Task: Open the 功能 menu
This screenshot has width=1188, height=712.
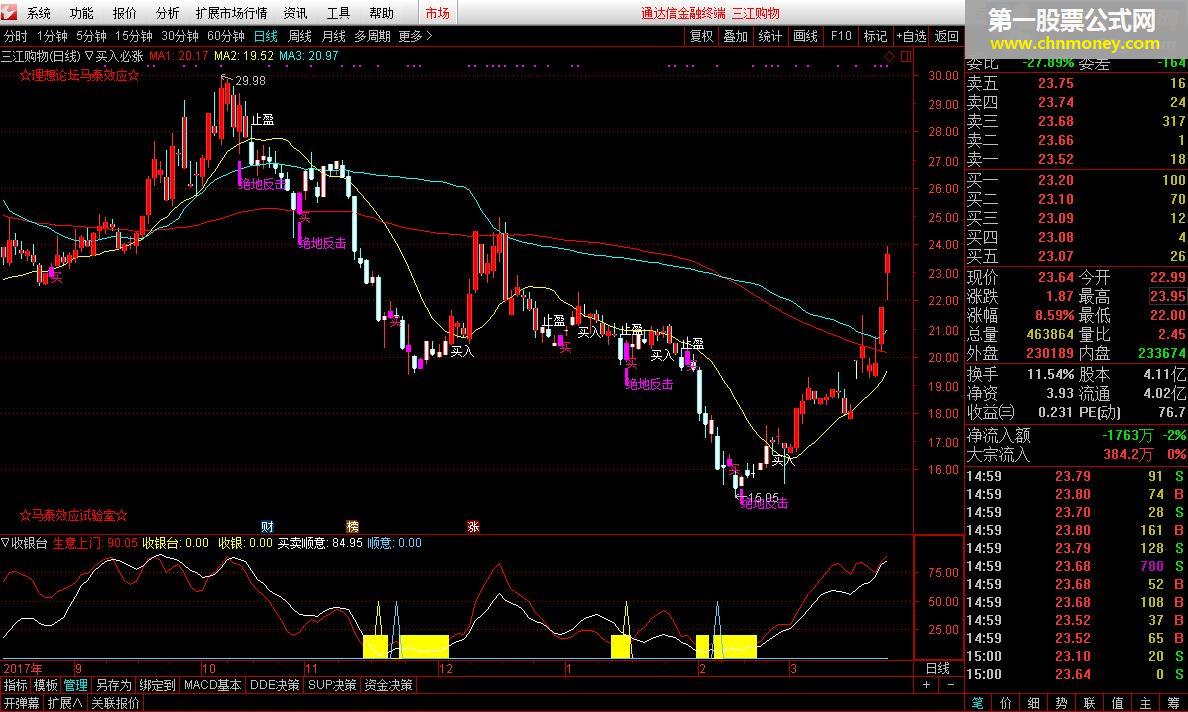Action: pyautogui.click(x=82, y=13)
